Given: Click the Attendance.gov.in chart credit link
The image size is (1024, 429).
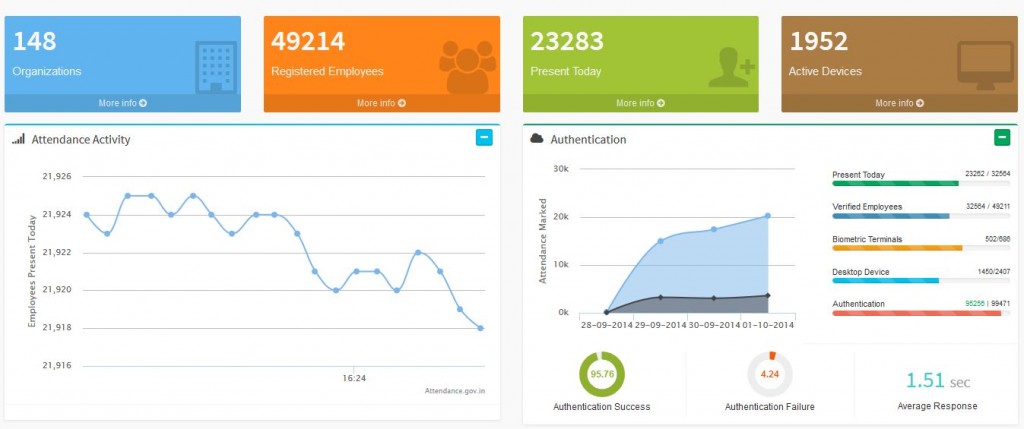Looking at the screenshot, I should (x=454, y=391).
